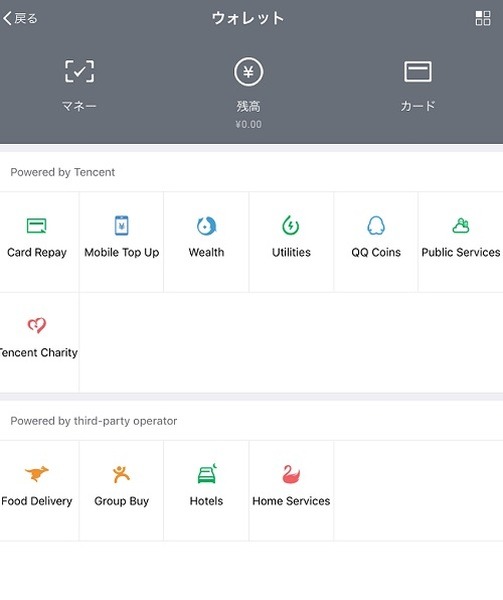503x600 pixels.
Task: Open Food Delivery kangaroo icon
Action: 37,474
